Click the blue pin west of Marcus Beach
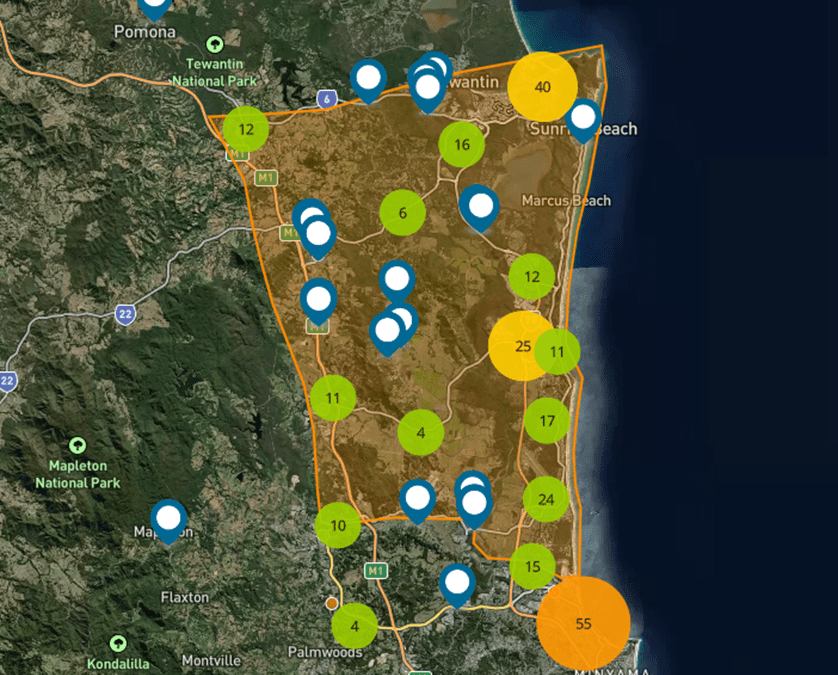Viewport: 838px width, 675px height. coord(481,206)
